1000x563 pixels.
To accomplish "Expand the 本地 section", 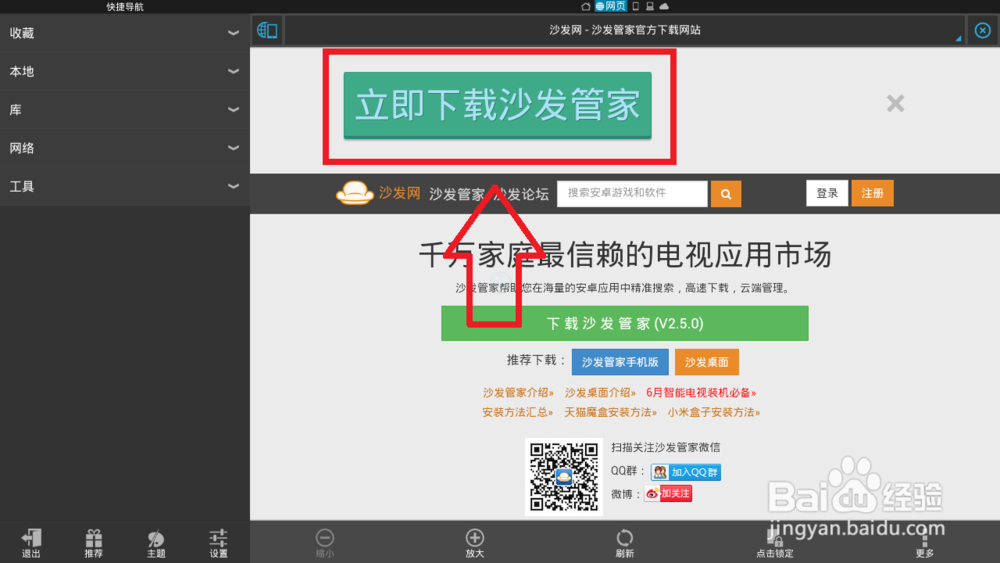I will tap(124, 71).
